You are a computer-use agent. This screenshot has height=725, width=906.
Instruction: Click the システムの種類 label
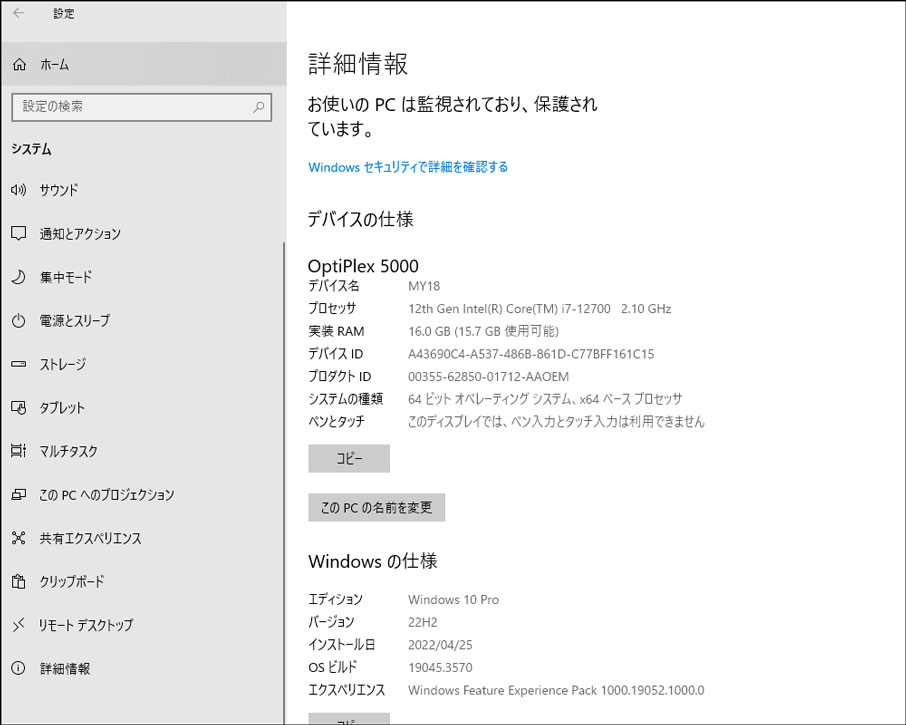pyautogui.click(x=346, y=399)
